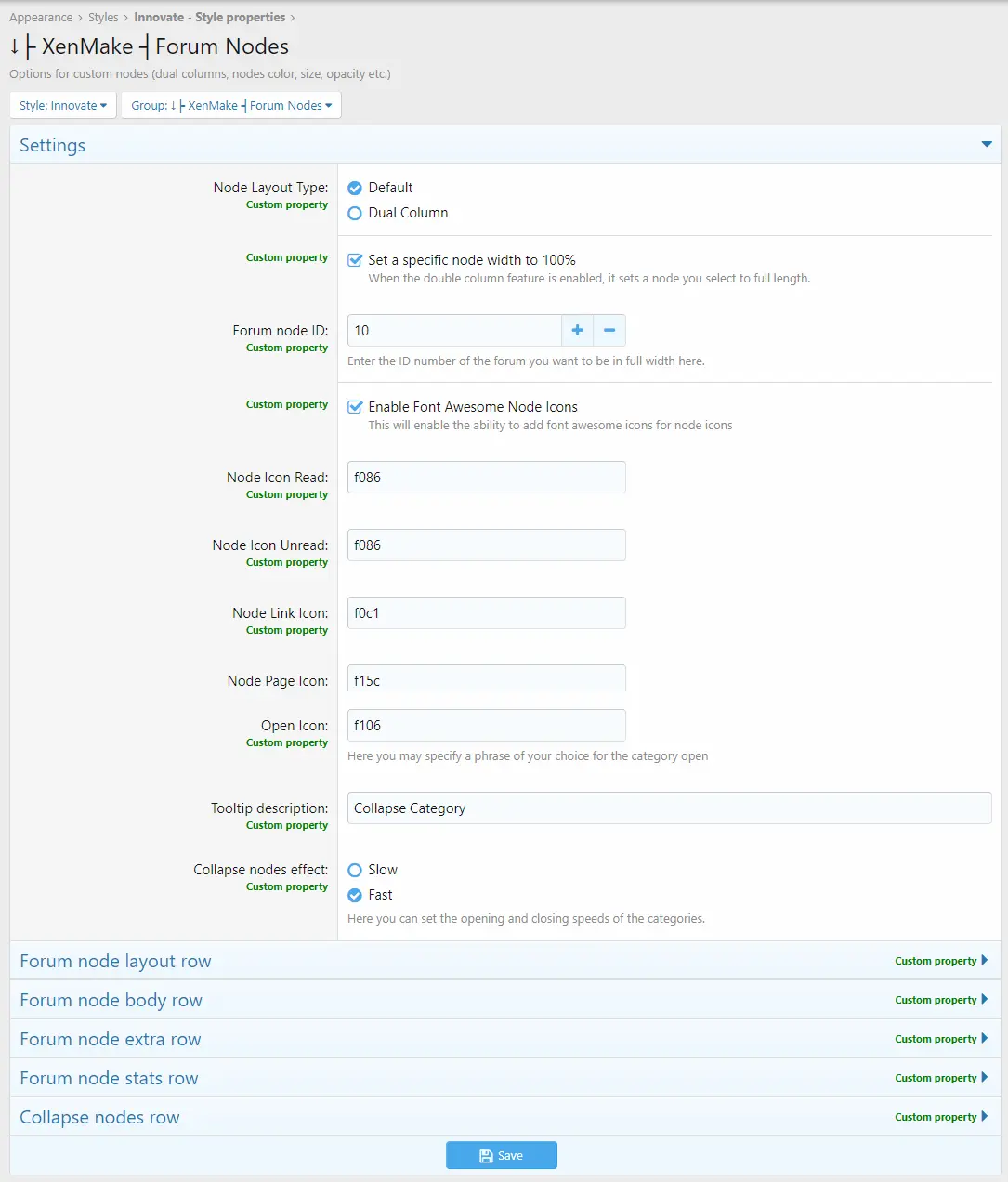Click Custom property under Node Icon Unread
This screenshot has width=1008, height=1182.
tap(287, 562)
